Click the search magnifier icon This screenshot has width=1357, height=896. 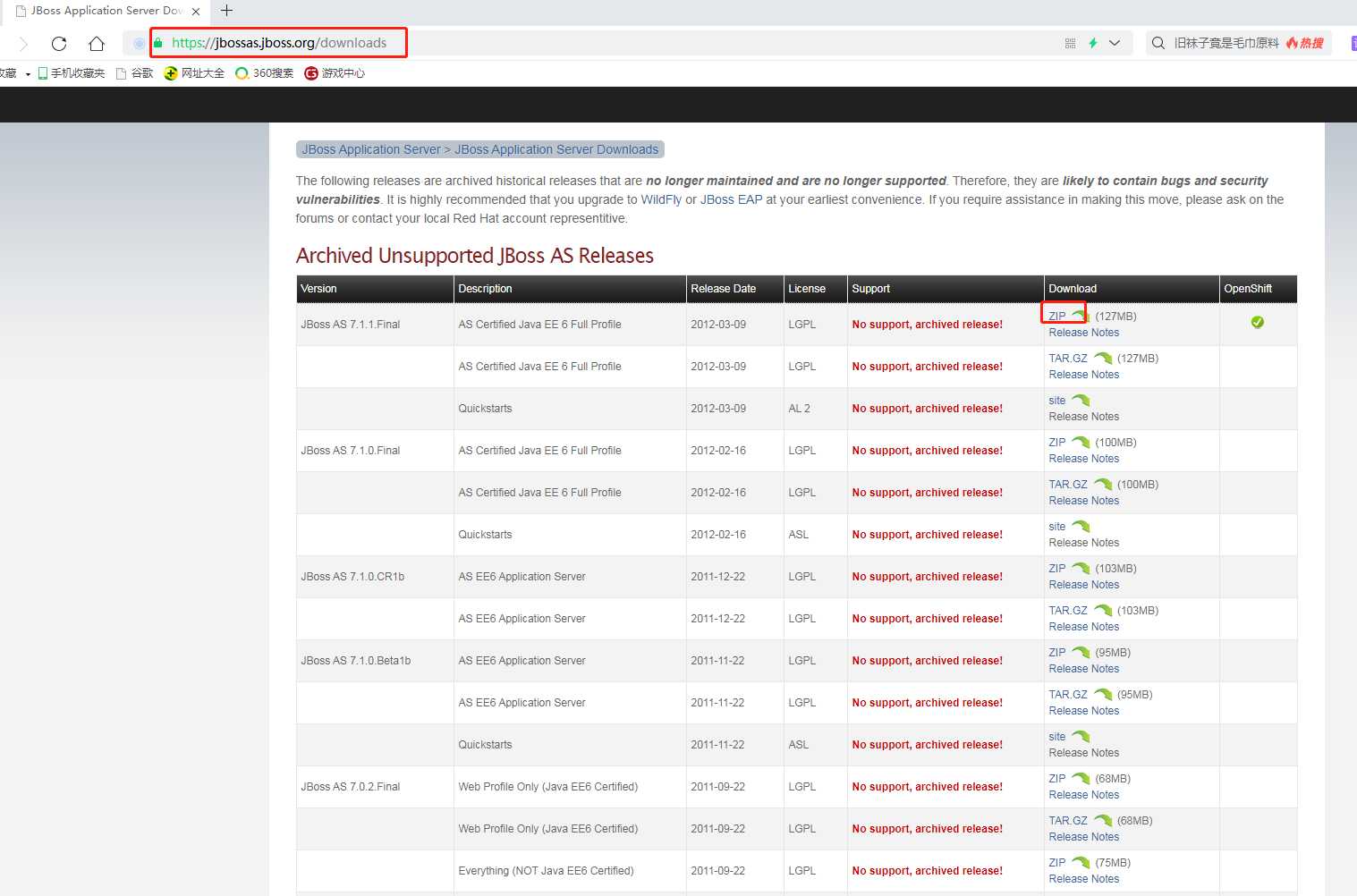(x=1158, y=43)
